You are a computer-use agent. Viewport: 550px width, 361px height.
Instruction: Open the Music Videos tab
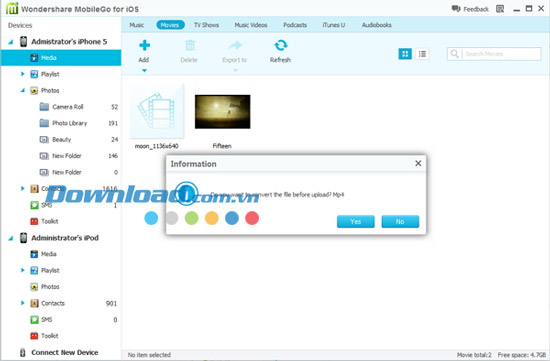click(251, 25)
